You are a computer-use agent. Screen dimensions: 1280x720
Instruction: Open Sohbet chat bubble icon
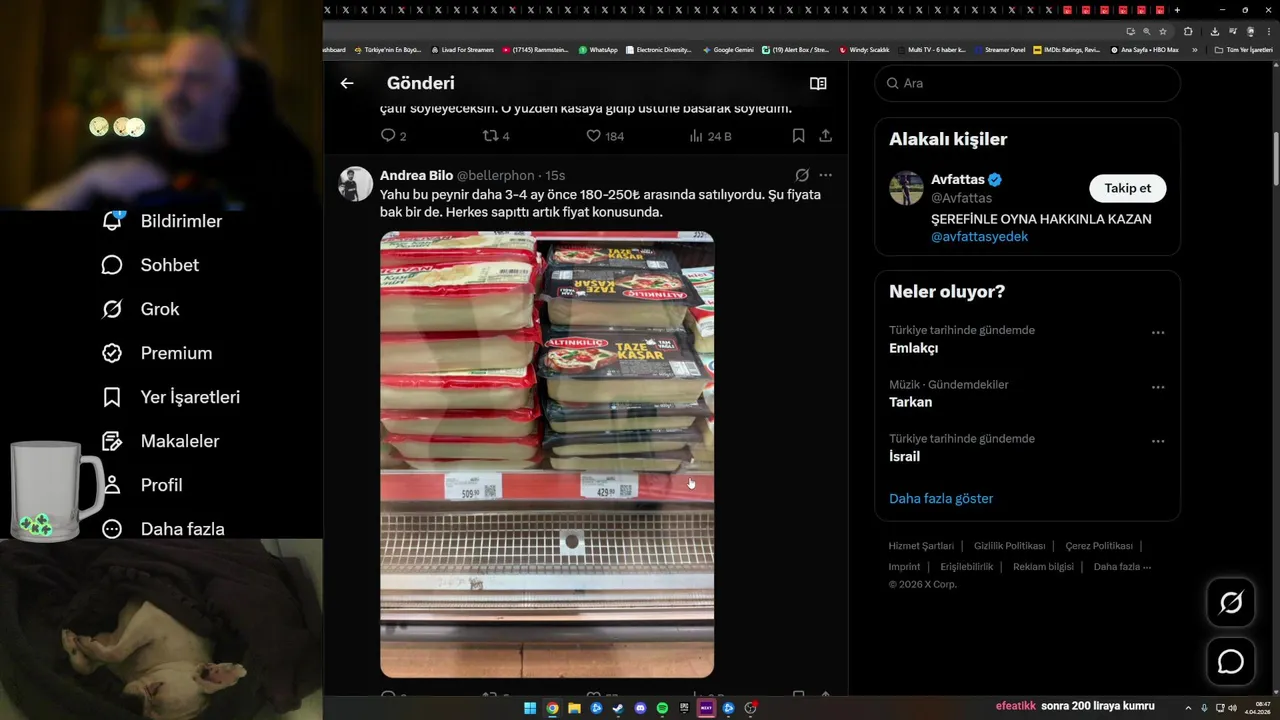tap(112, 265)
